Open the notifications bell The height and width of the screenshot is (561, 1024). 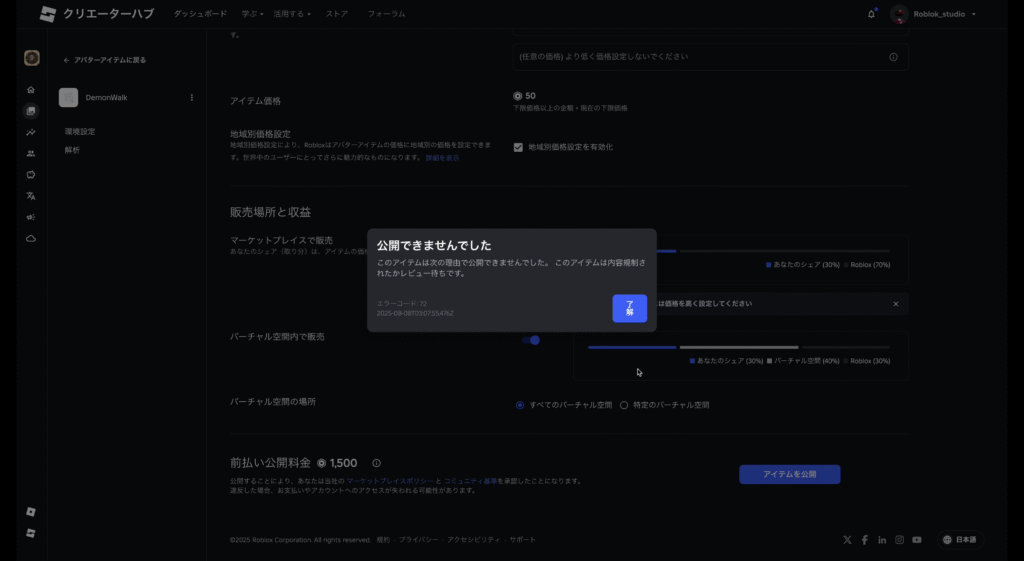(x=871, y=14)
